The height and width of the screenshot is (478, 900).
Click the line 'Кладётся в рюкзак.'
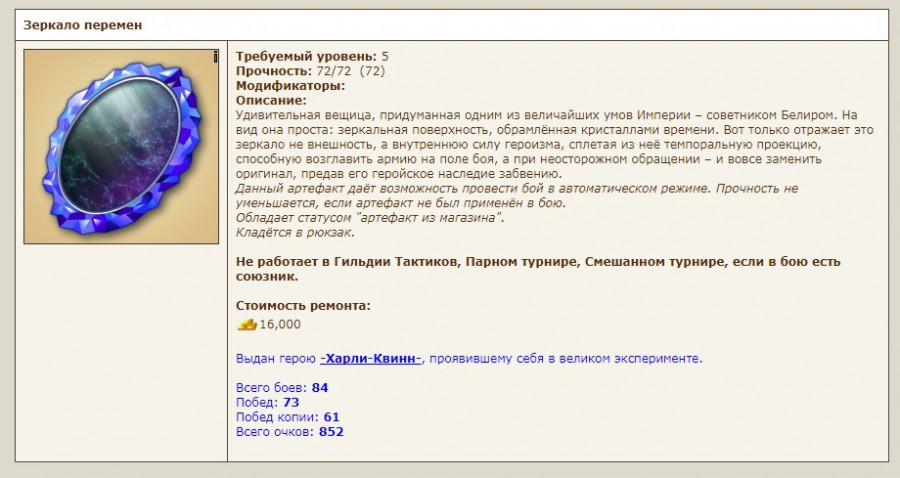[x=296, y=232]
